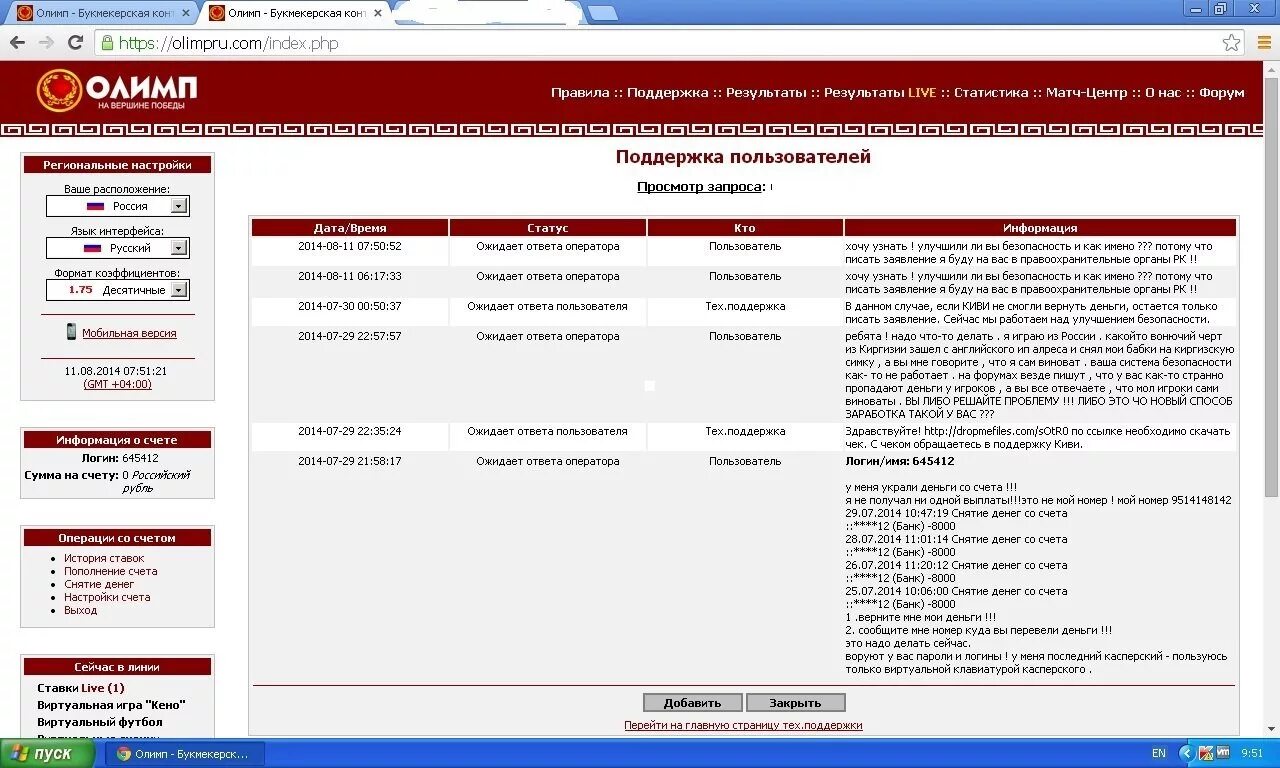Close the first Олимп browser tab
Image resolution: width=1280 pixels, height=768 pixels.
pyautogui.click(x=185, y=13)
